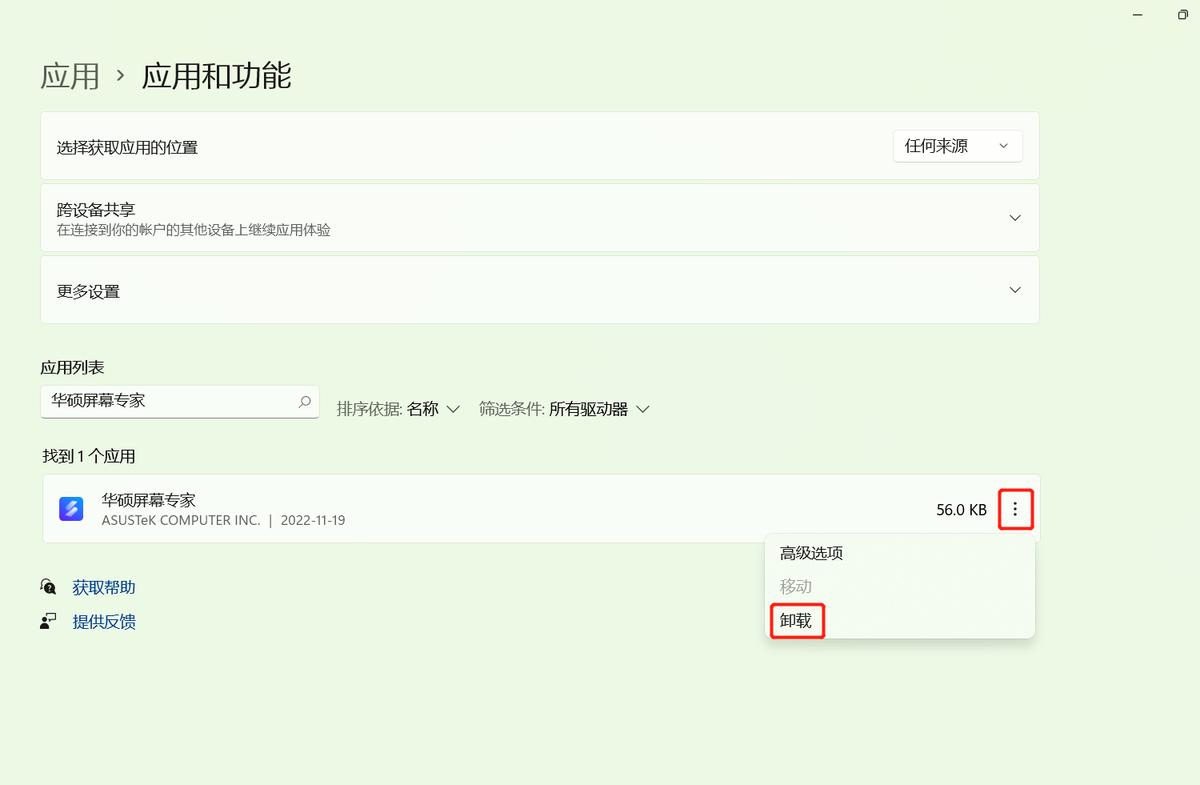Click the 提供反馈 person icon
Image resolution: width=1200 pixels, height=785 pixels.
click(48, 621)
